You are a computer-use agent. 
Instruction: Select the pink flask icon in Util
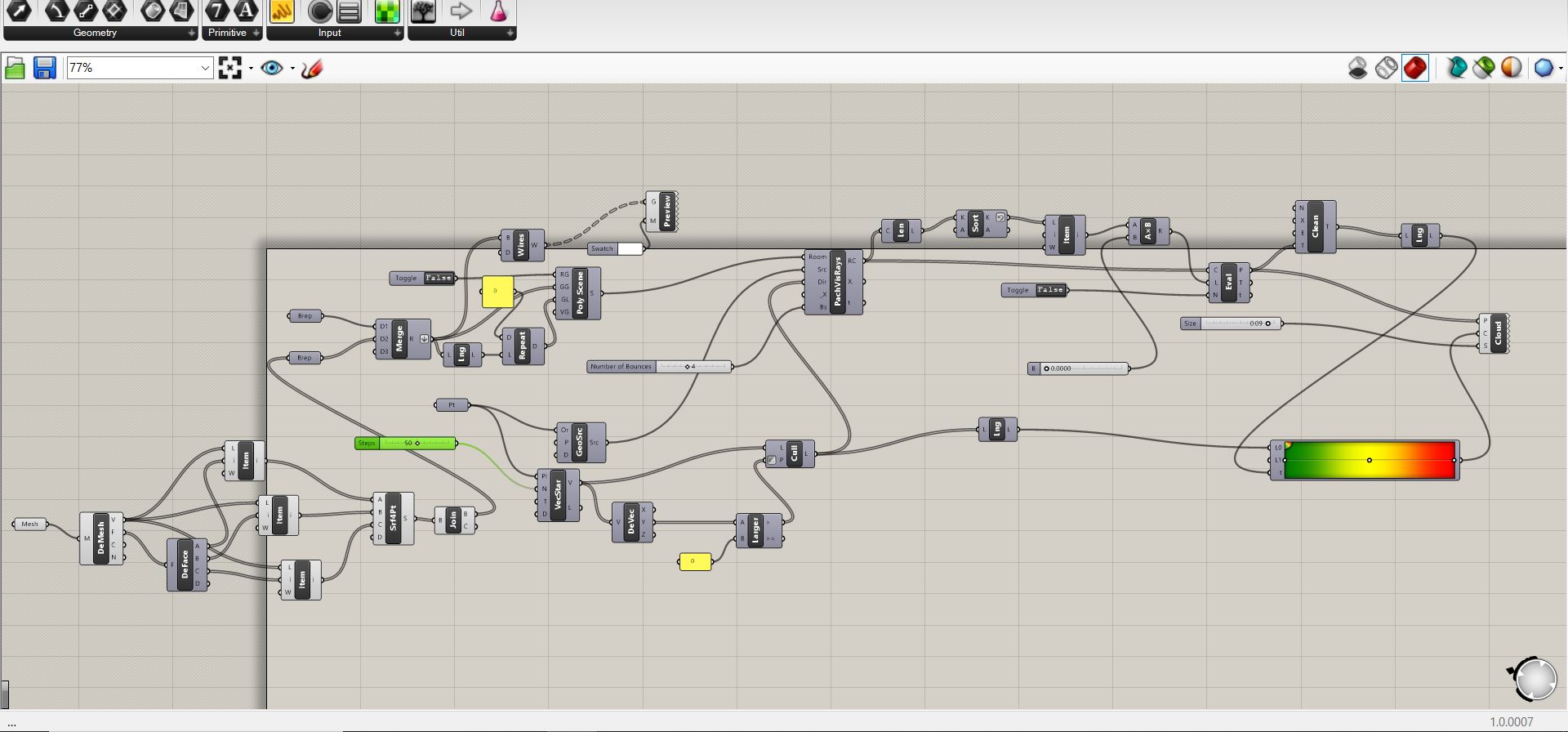pos(498,11)
